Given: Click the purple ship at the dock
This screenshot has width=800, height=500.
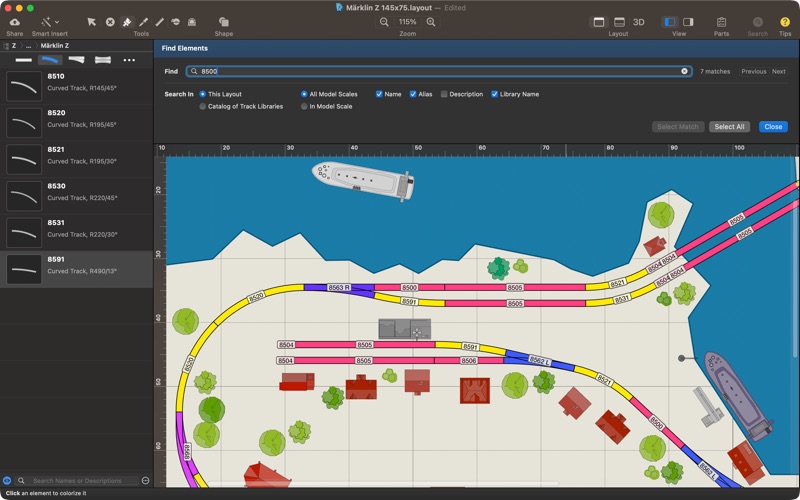Looking at the screenshot, I should tap(738, 395).
